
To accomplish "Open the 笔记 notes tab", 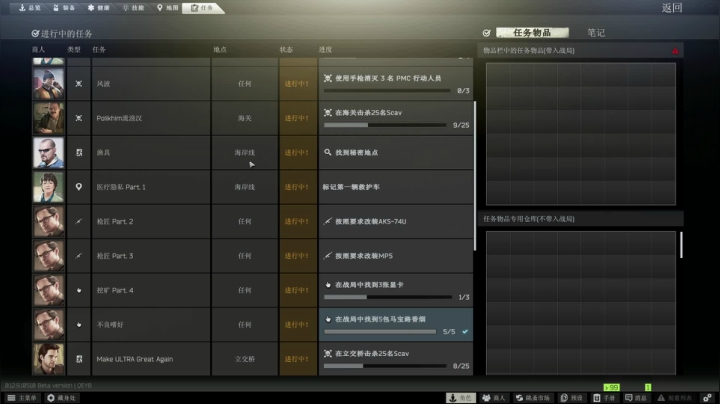I will pos(596,33).
